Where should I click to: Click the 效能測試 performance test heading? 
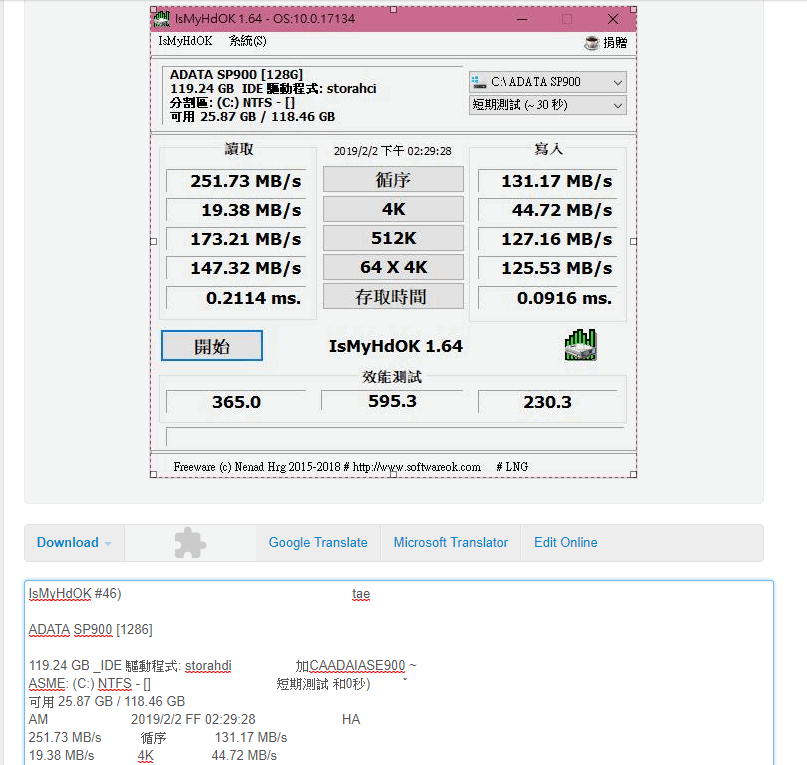[x=392, y=377]
